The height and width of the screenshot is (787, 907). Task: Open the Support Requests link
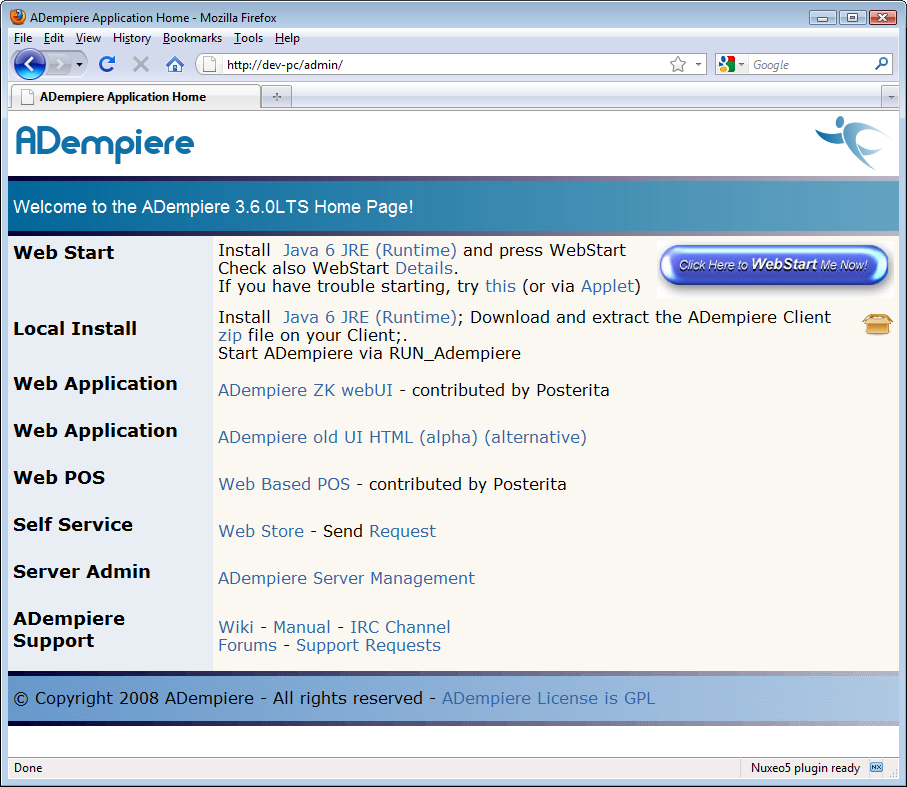point(368,645)
